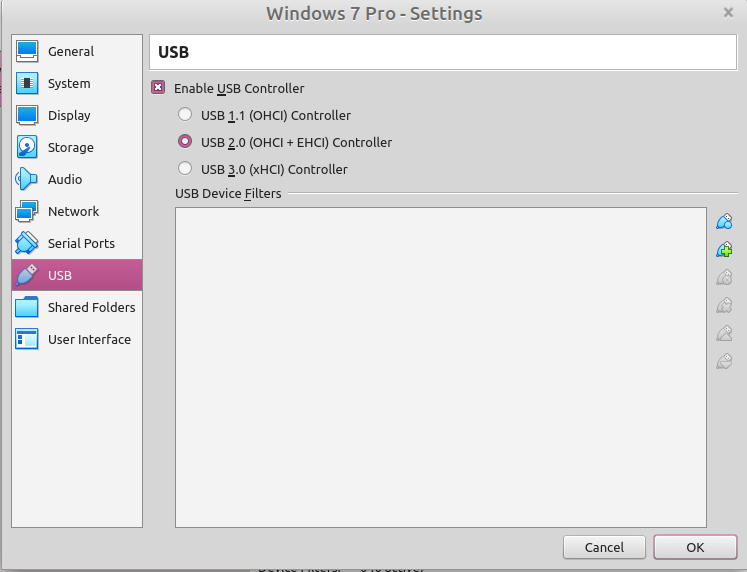This screenshot has width=747, height=572.
Task: Open the General settings category
Action: point(70,52)
